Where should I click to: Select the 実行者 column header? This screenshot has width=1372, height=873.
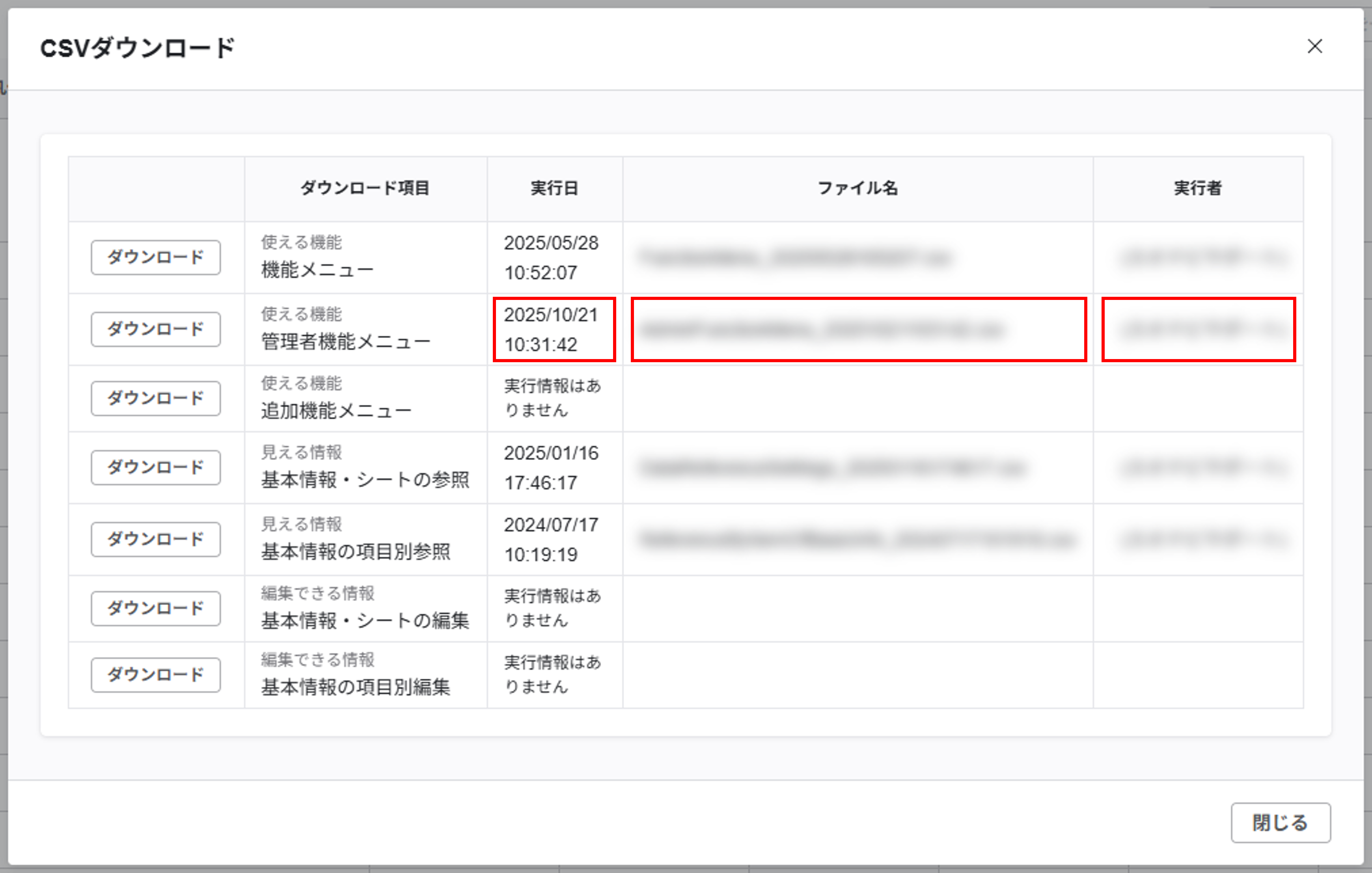point(1197,188)
